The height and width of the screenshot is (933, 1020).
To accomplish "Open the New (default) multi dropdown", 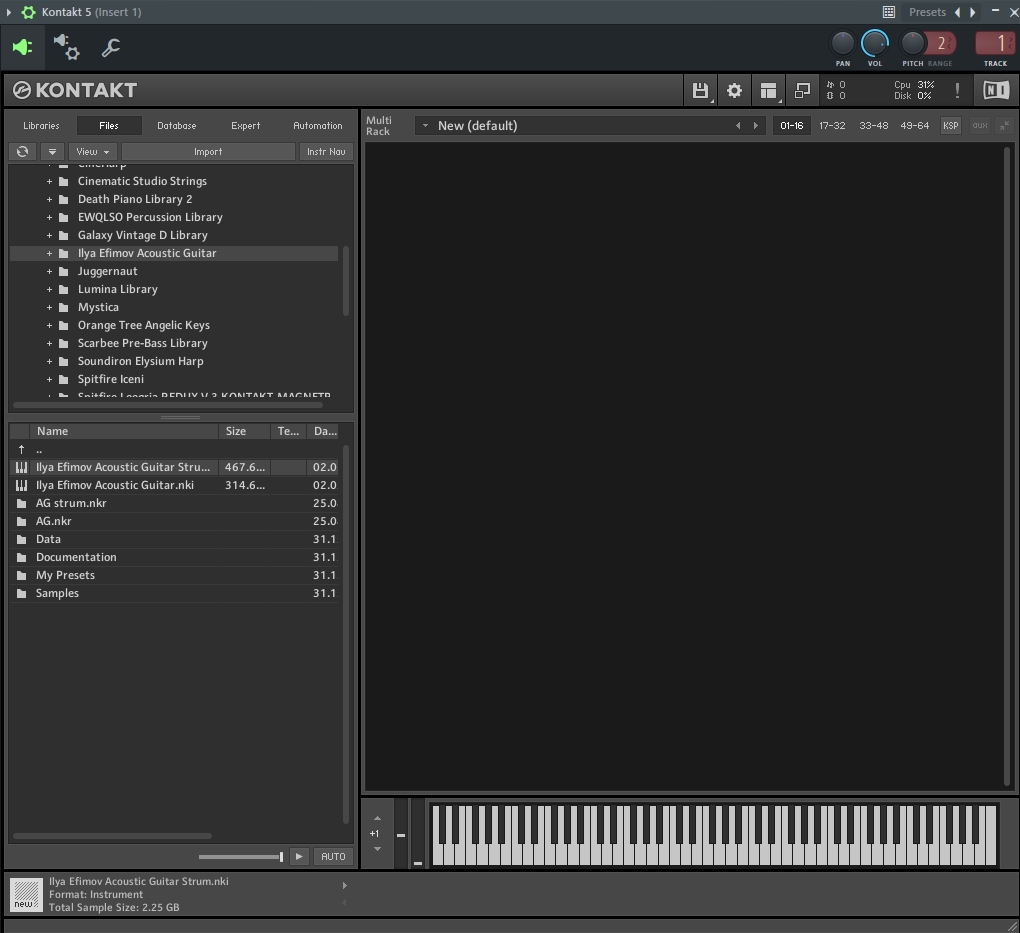I will pyautogui.click(x=425, y=126).
